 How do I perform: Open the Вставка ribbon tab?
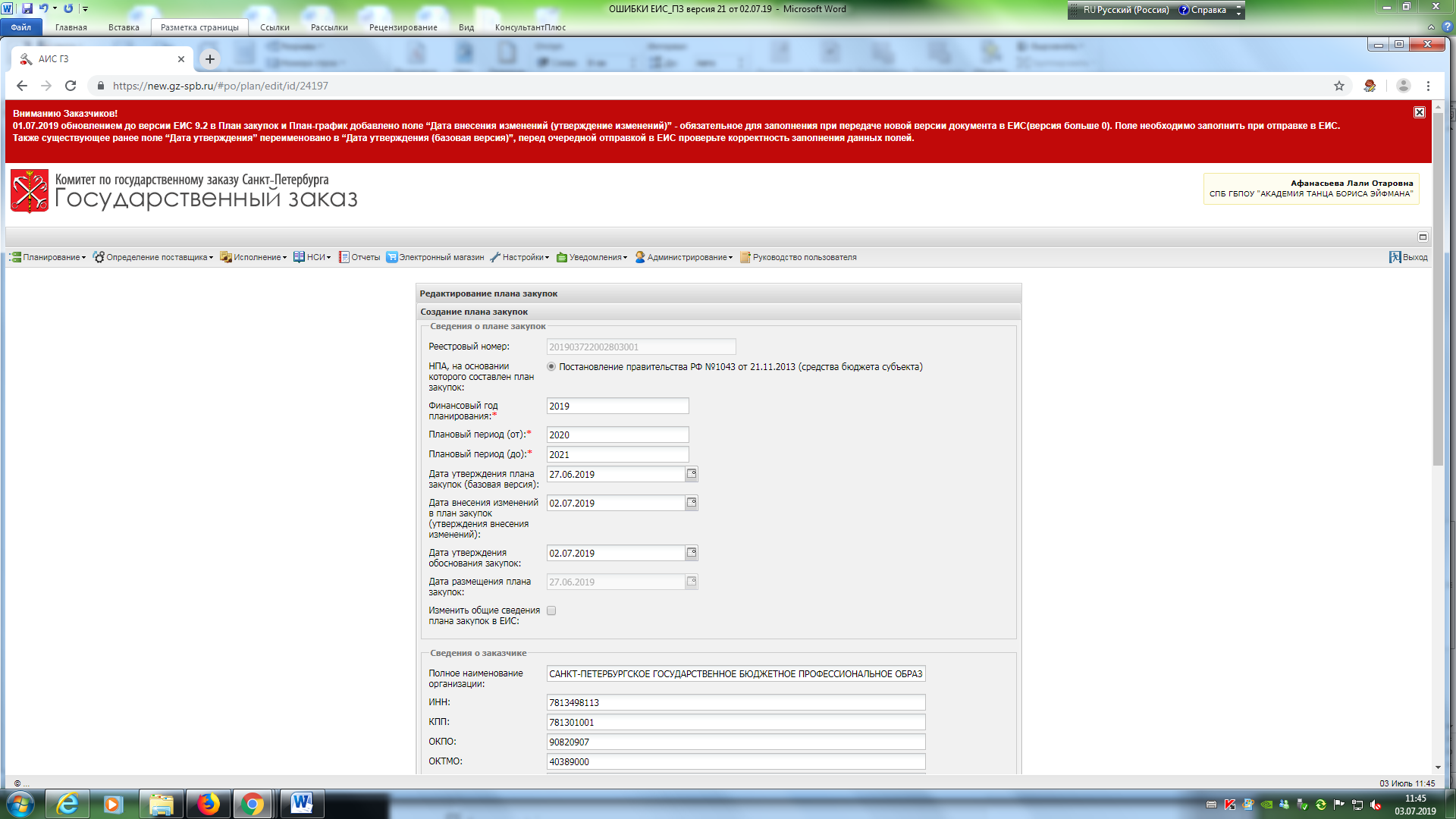[x=124, y=27]
